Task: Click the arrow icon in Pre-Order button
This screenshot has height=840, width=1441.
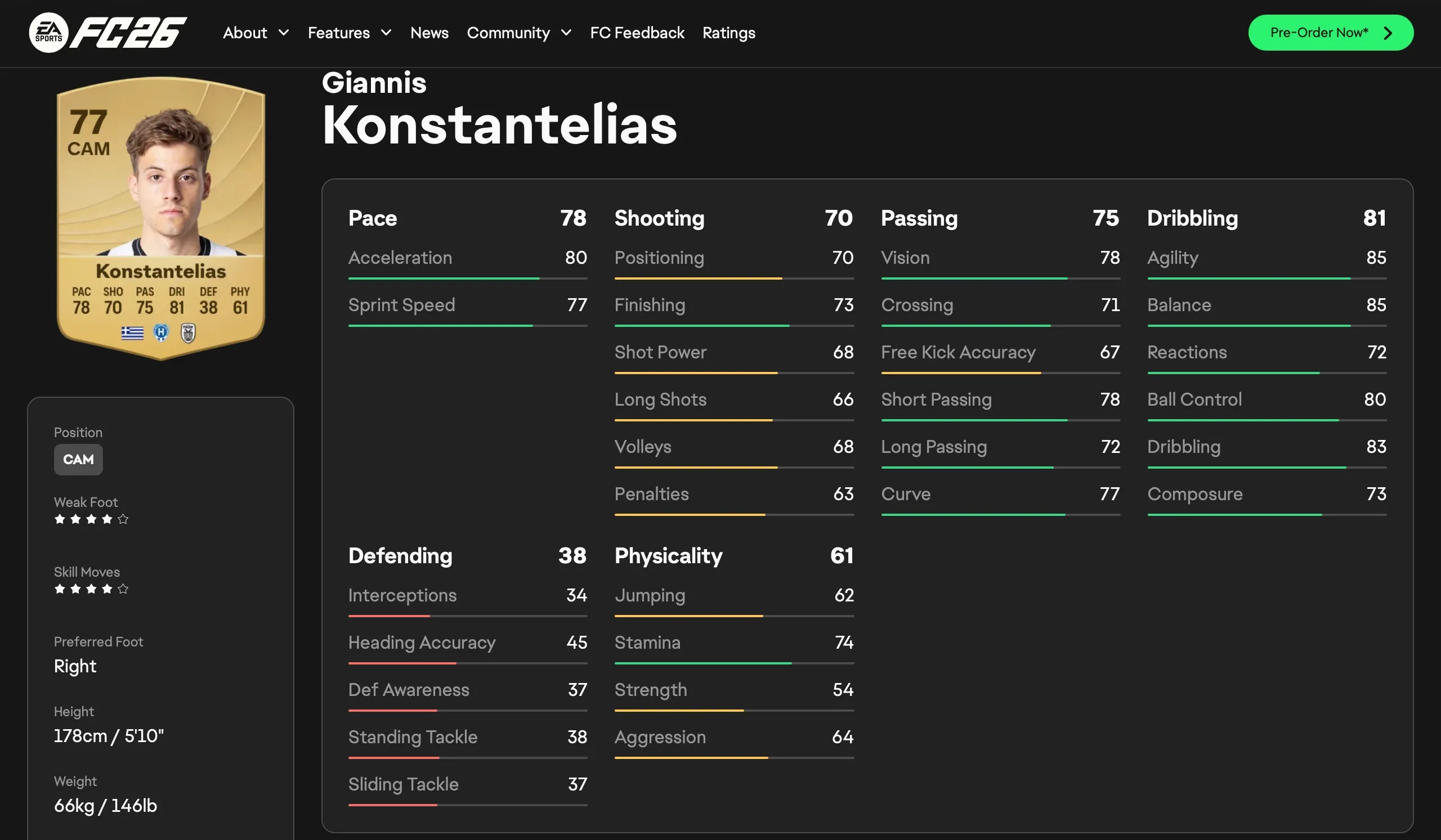Action: coord(1388,33)
